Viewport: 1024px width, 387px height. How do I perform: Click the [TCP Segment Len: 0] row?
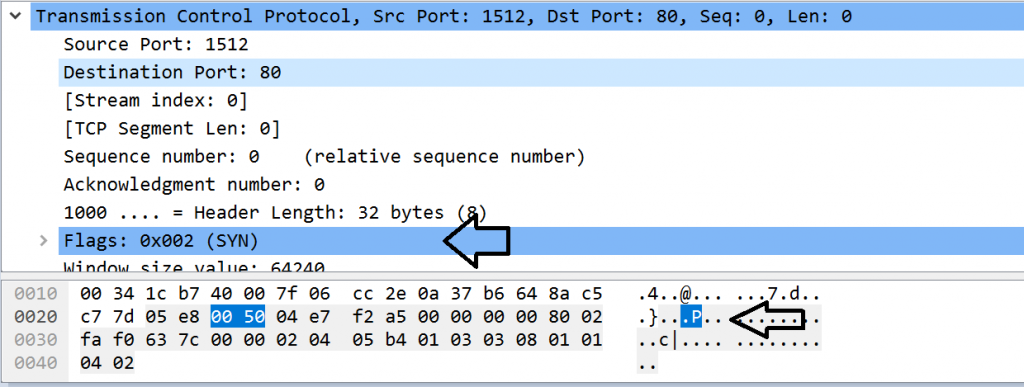541,129
